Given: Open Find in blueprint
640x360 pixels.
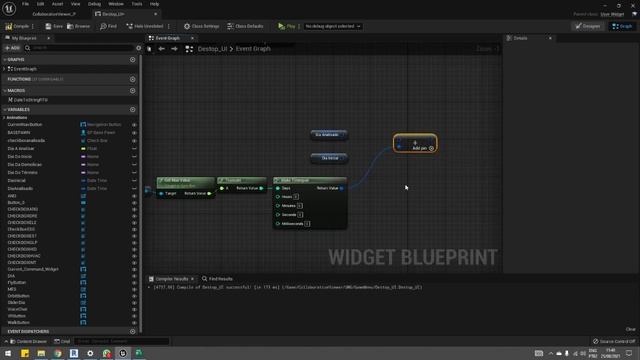Looking at the screenshot, I should 108,26.
